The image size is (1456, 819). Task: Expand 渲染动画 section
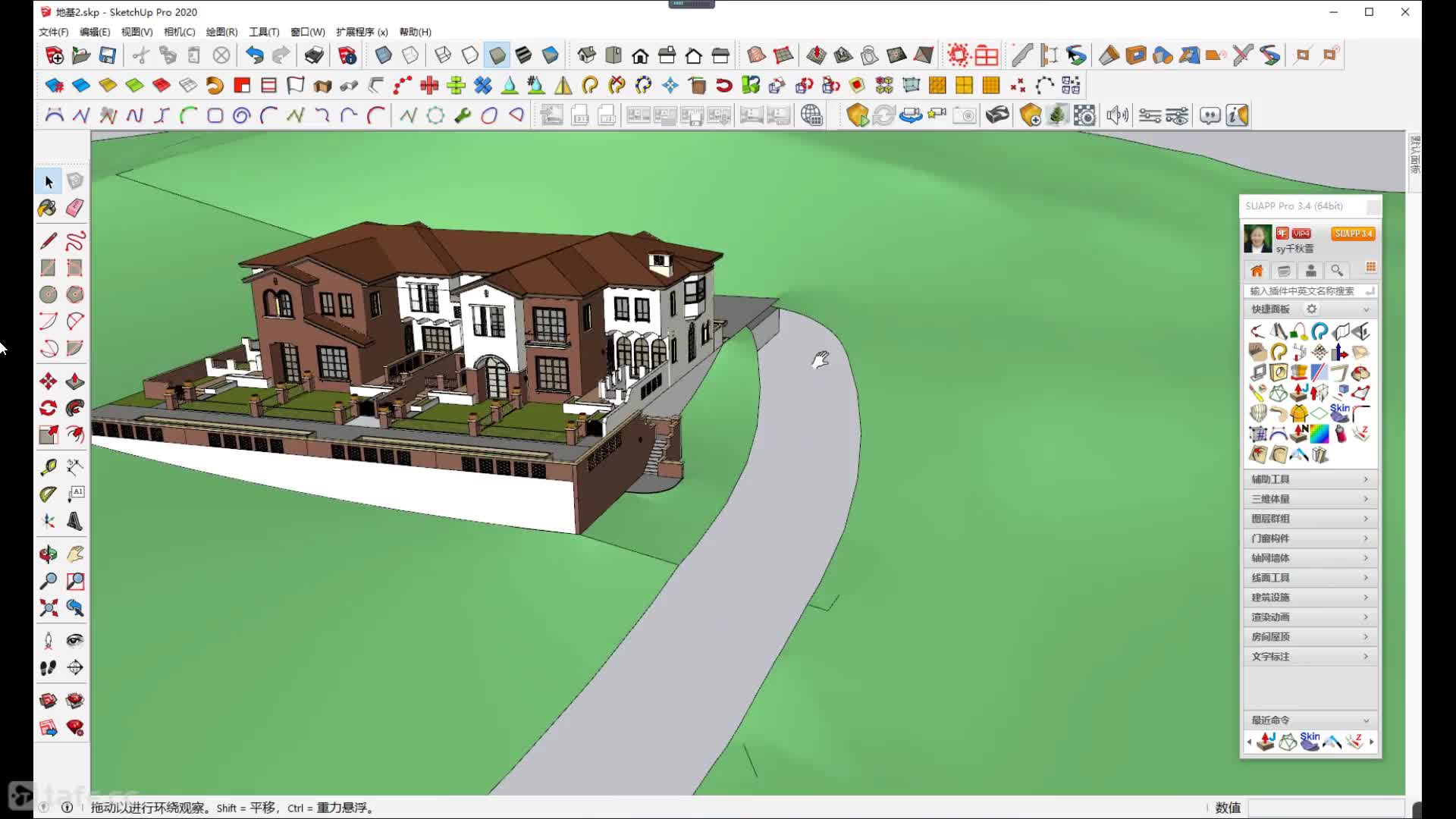pyautogui.click(x=1310, y=617)
